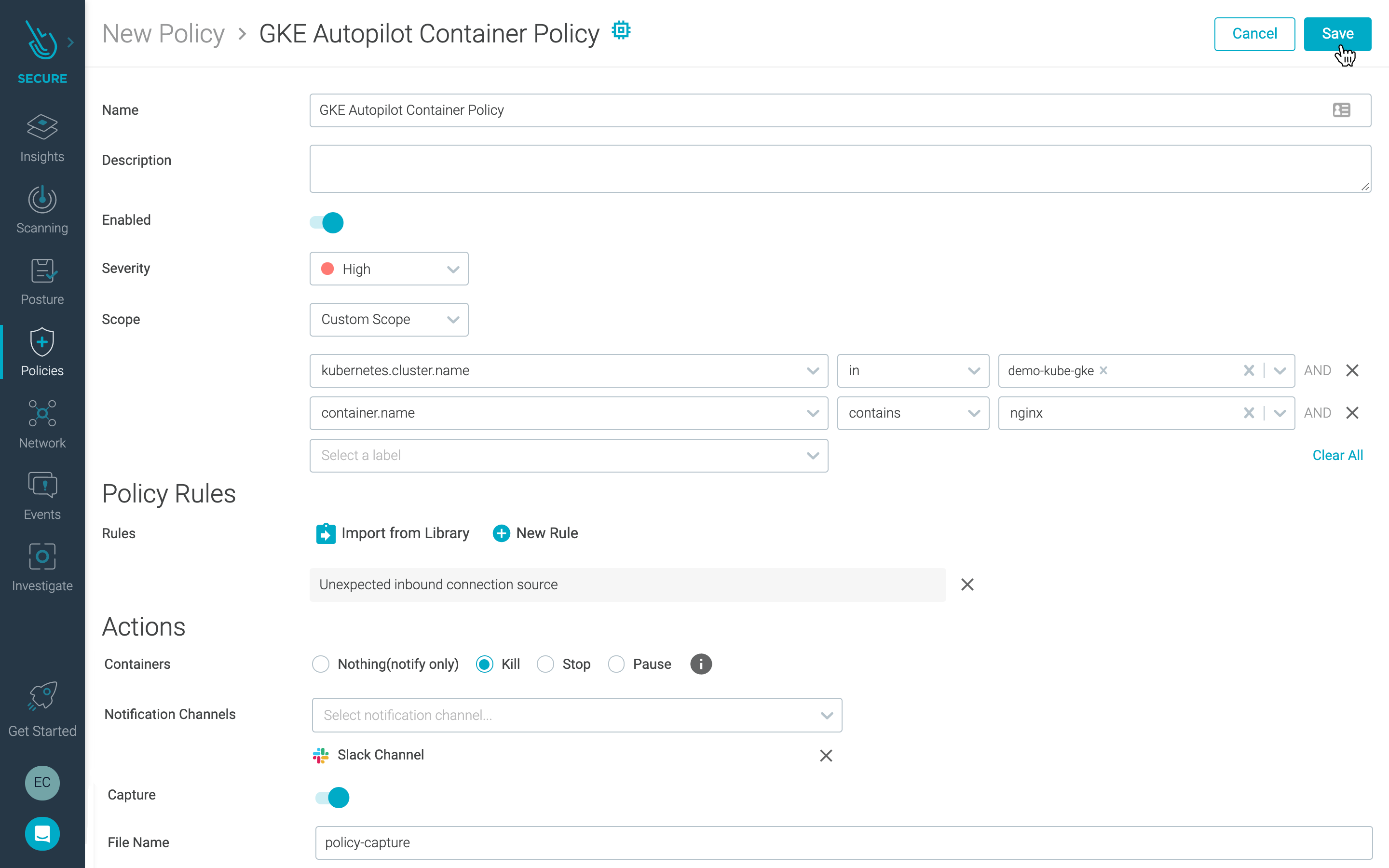1389x868 pixels.
Task: Open the Policies menu item
Action: 42,354
